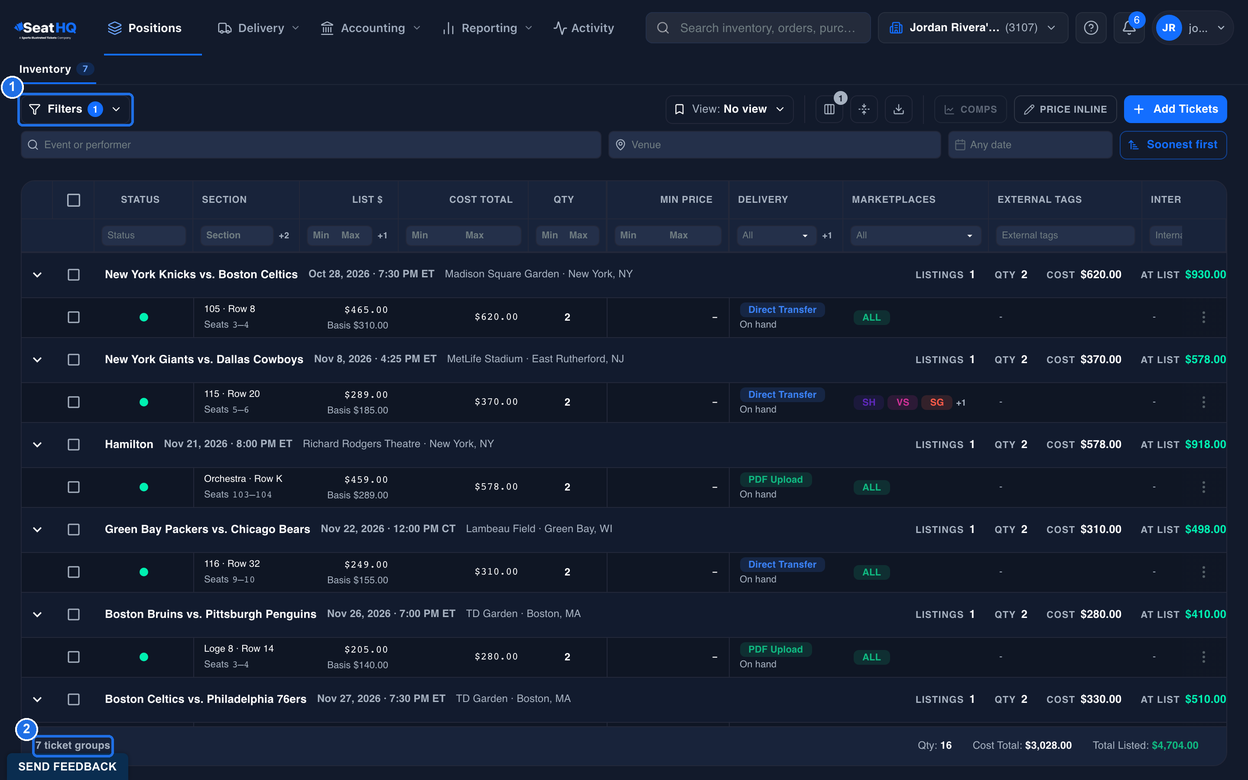Open row menu for Orchestra Row K listing
This screenshot has width=1248, height=780.
[1203, 487]
